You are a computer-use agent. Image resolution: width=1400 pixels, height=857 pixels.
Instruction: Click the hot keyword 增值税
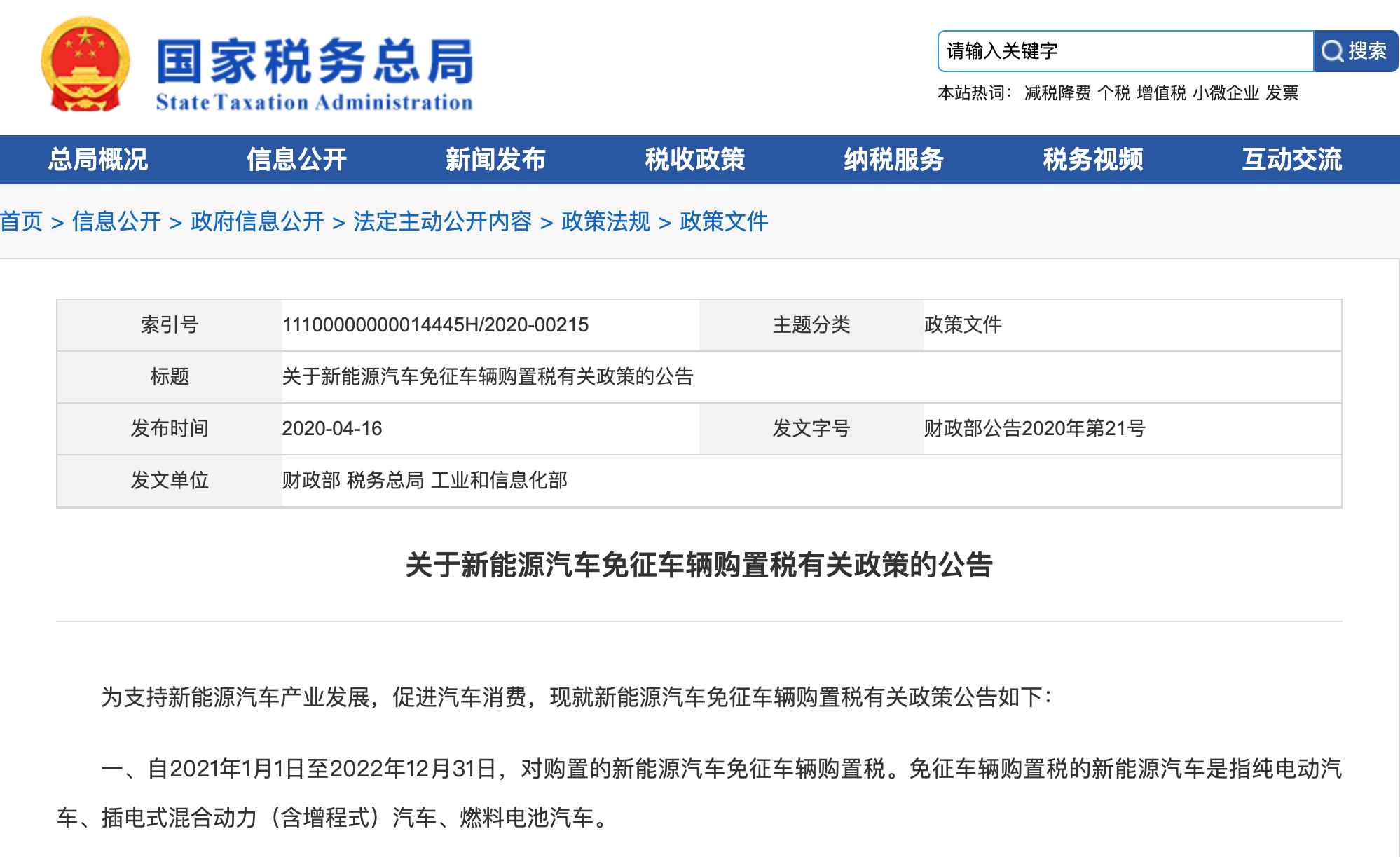pyautogui.click(x=1162, y=93)
